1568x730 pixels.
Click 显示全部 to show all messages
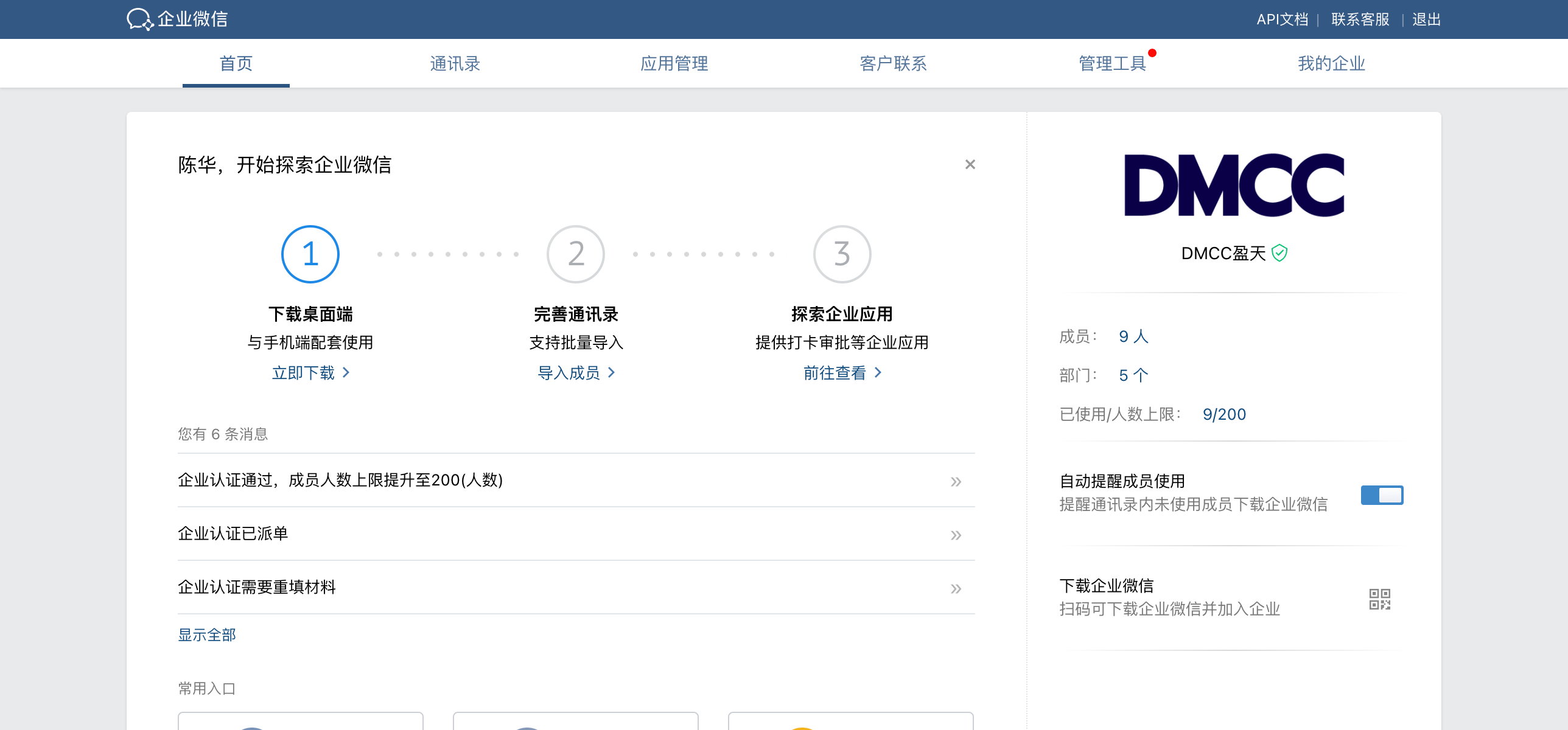[207, 635]
